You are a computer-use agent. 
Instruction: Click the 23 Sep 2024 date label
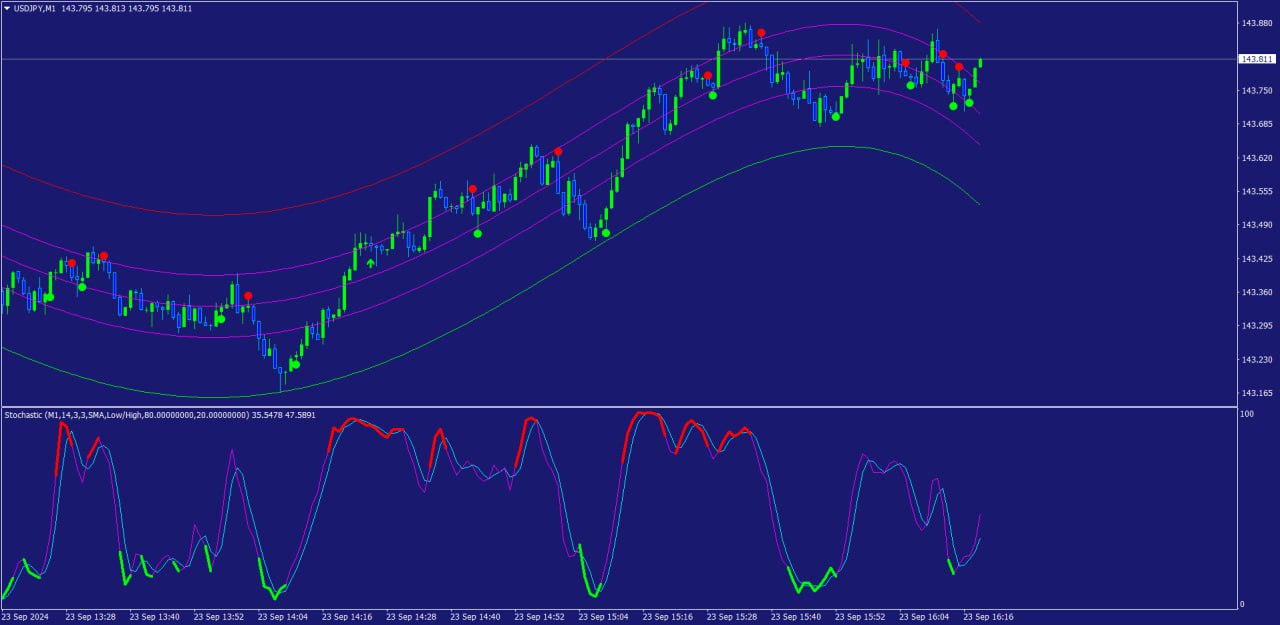[26, 617]
